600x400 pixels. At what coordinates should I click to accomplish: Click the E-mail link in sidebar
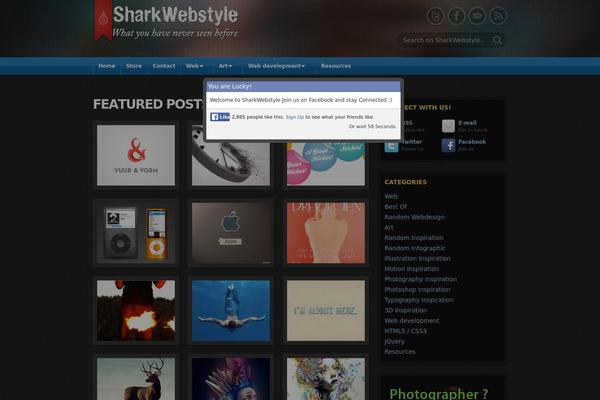pos(467,123)
